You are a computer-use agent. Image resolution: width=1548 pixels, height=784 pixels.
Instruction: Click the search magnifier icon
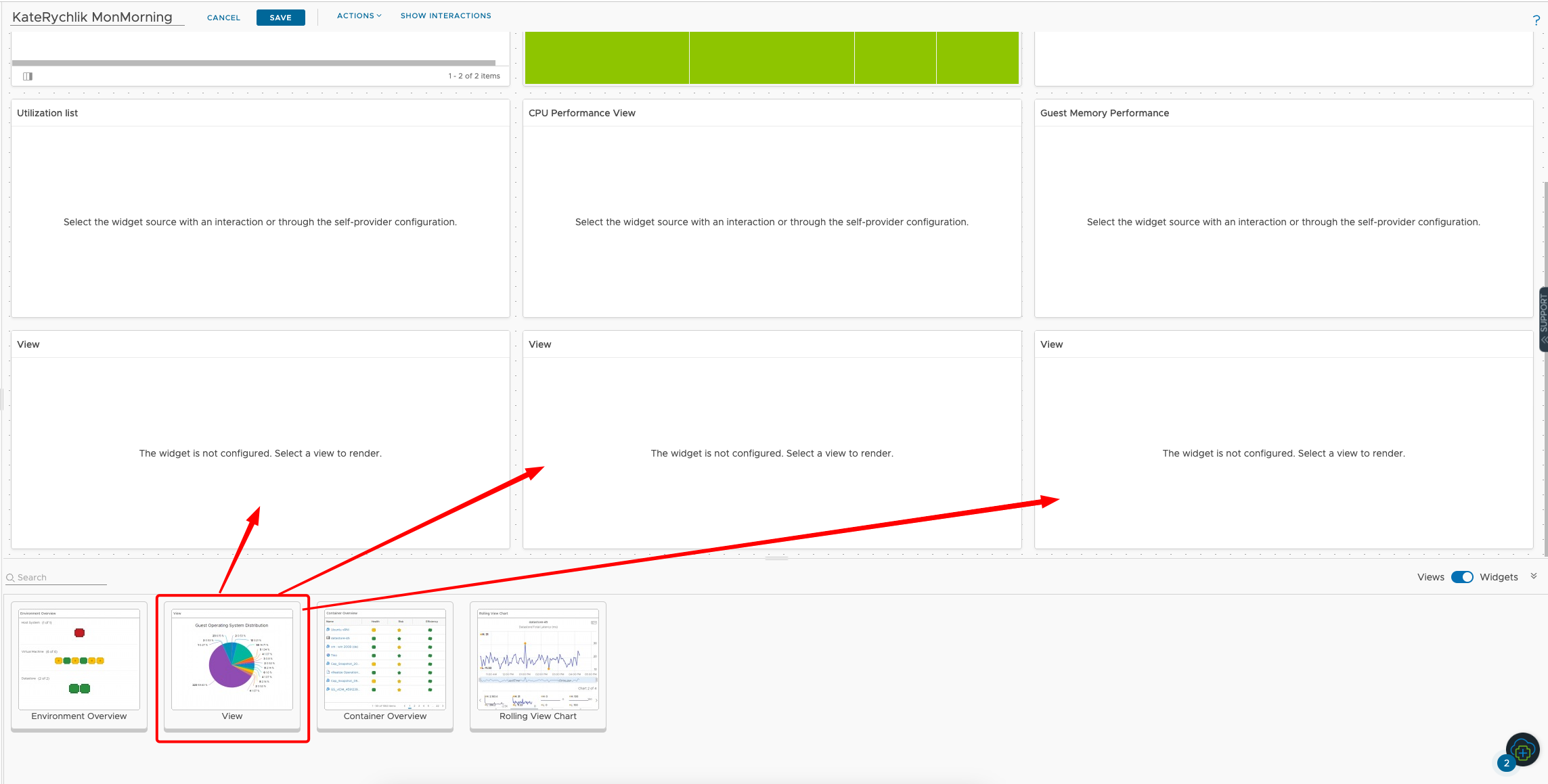10,578
